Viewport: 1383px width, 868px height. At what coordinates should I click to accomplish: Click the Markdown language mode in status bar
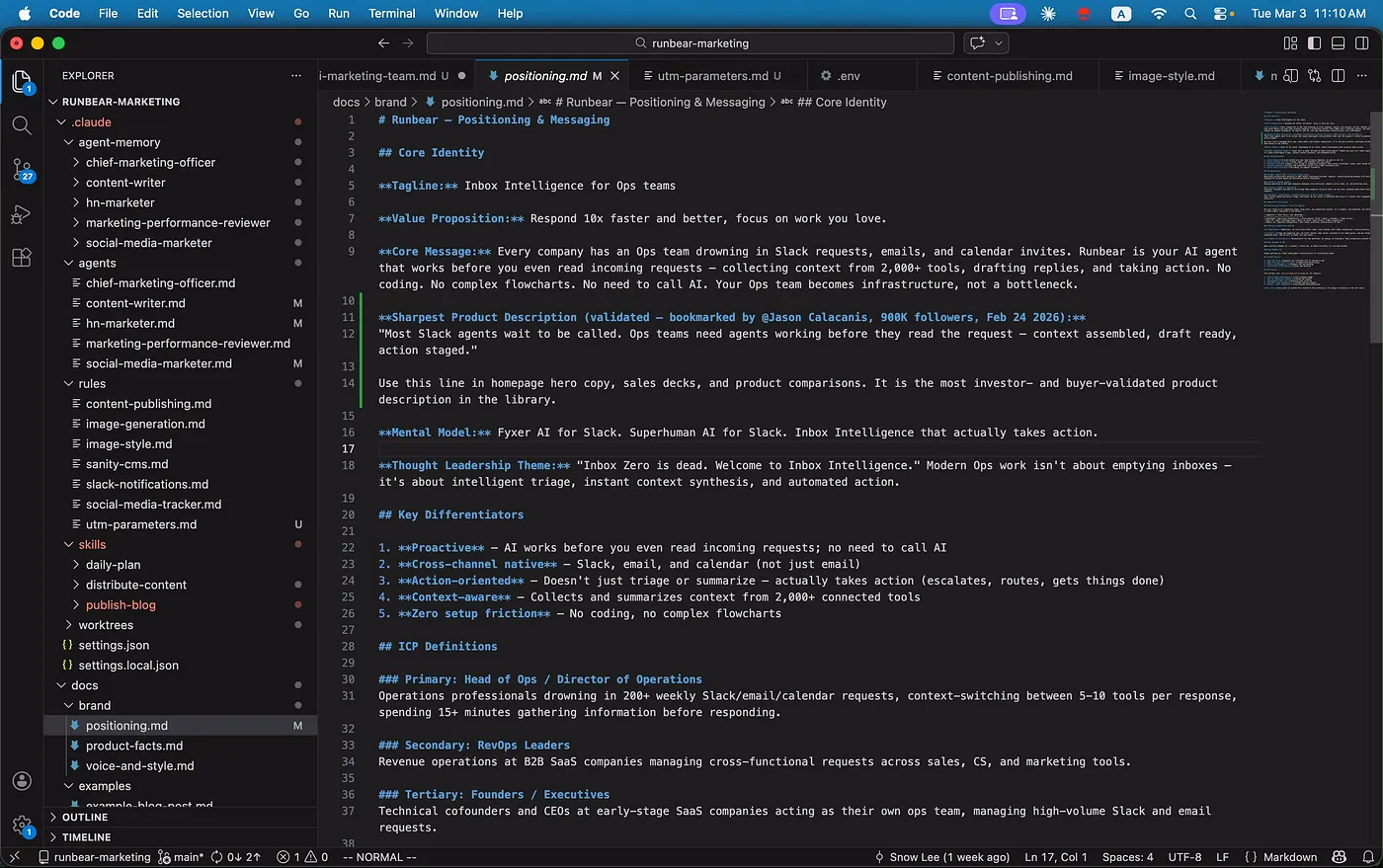1289,857
